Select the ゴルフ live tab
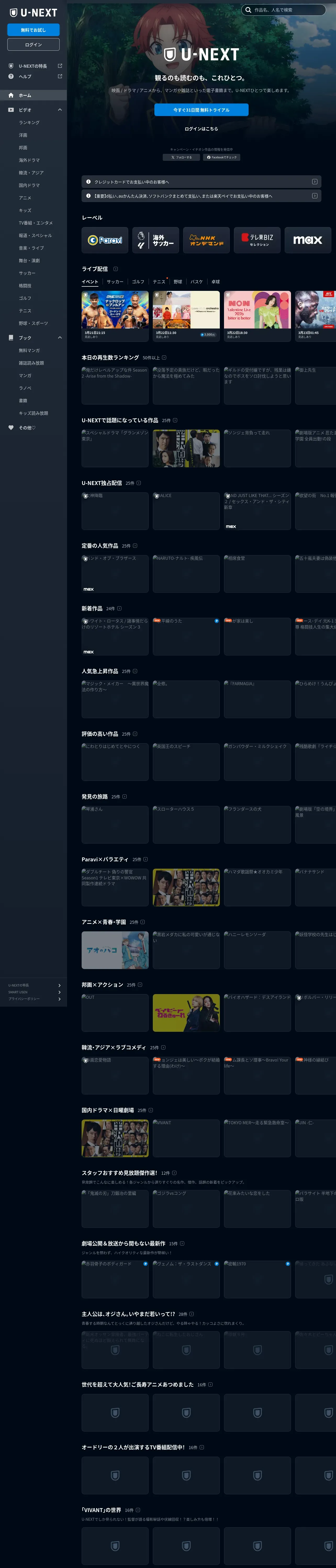Screen dimensions: 336x1568 coord(138,282)
